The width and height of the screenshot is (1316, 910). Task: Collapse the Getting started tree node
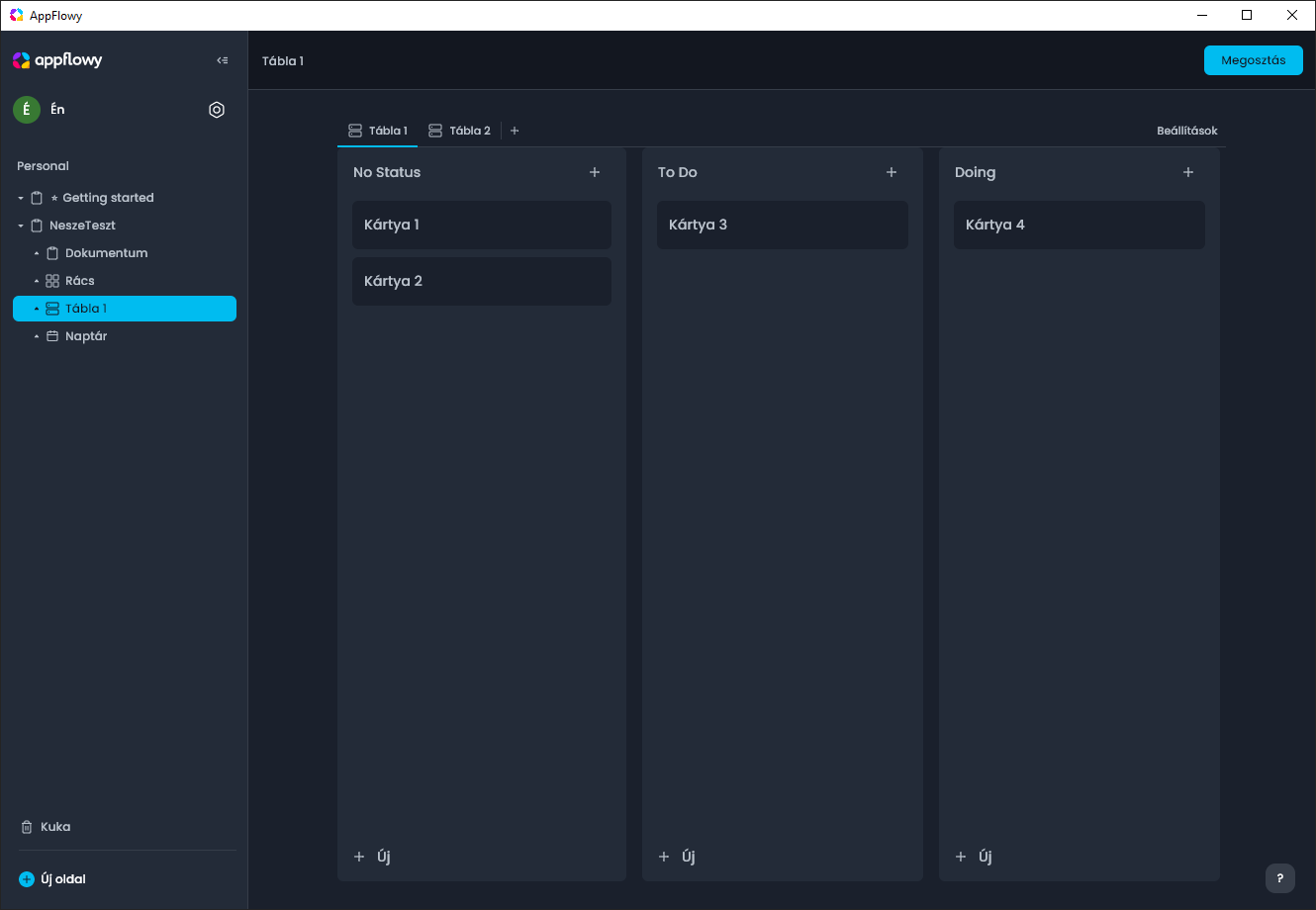click(21, 198)
